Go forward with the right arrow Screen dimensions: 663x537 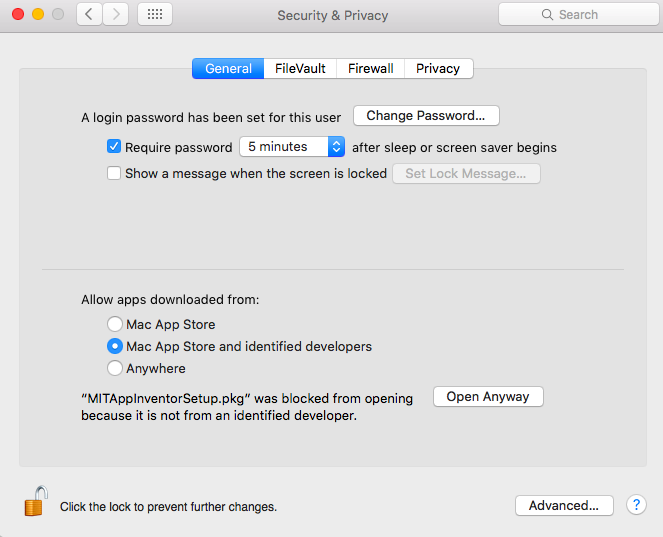(x=115, y=14)
